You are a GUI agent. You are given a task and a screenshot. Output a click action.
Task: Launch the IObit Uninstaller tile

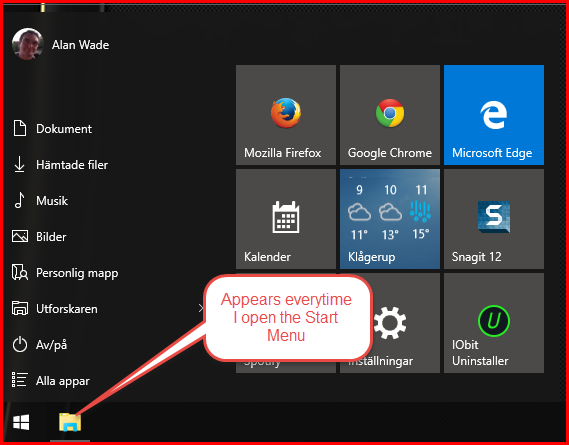pyautogui.click(x=494, y=323)
